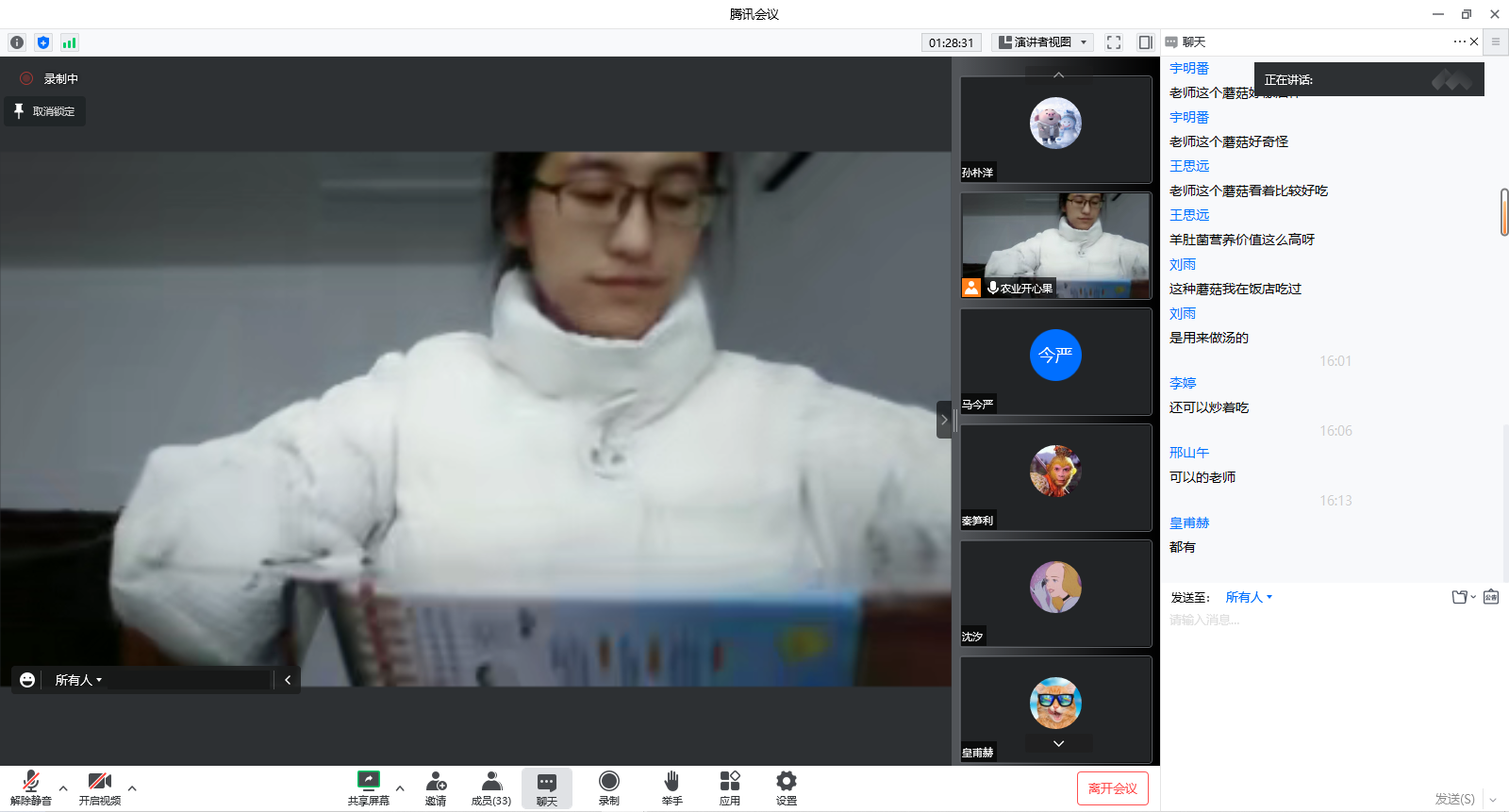
Task: Check network signal status icon
Action: (x=69, y=42)
